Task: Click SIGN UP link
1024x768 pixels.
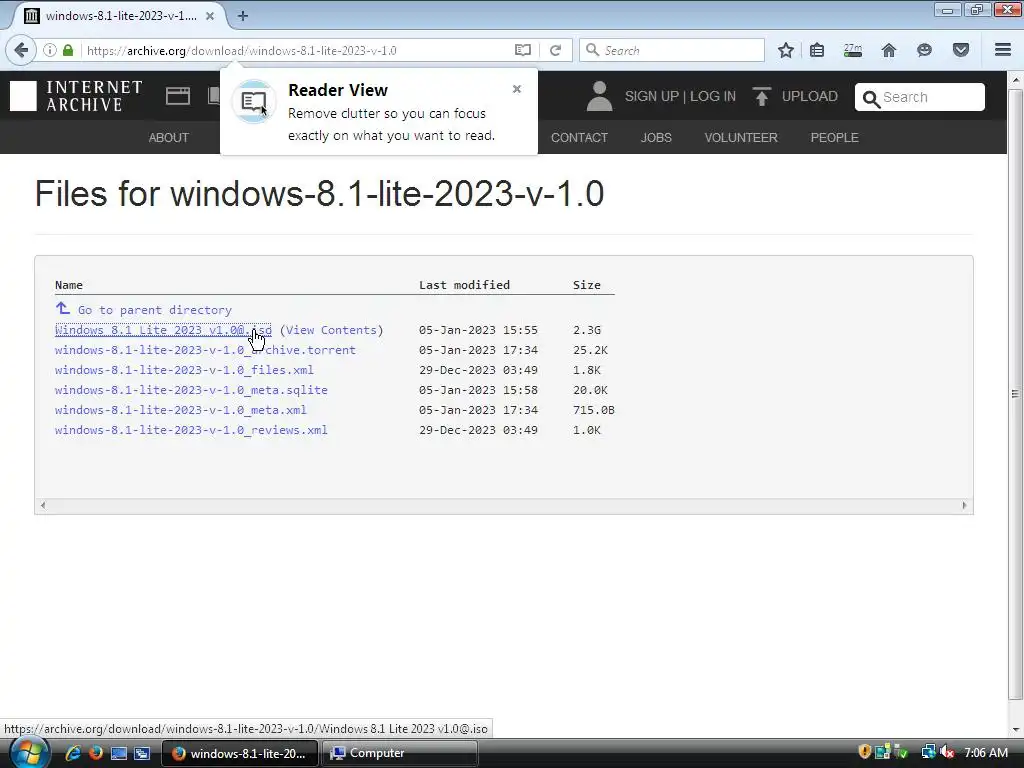Action: [651, 97]
